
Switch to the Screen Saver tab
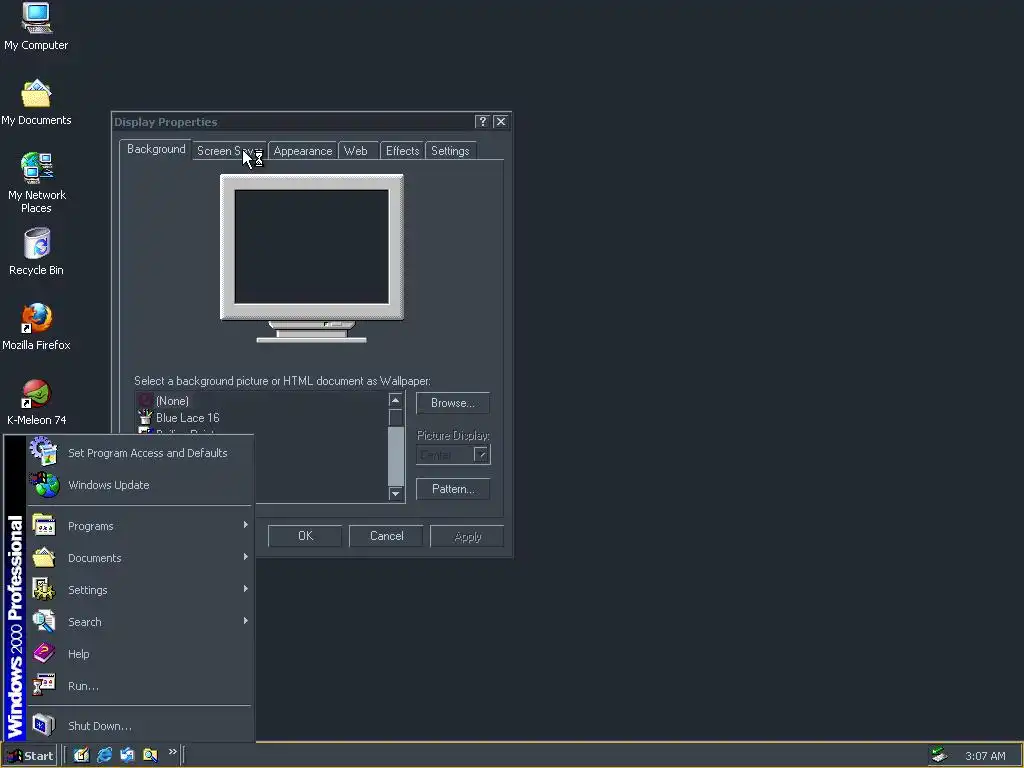click(229, 151)
